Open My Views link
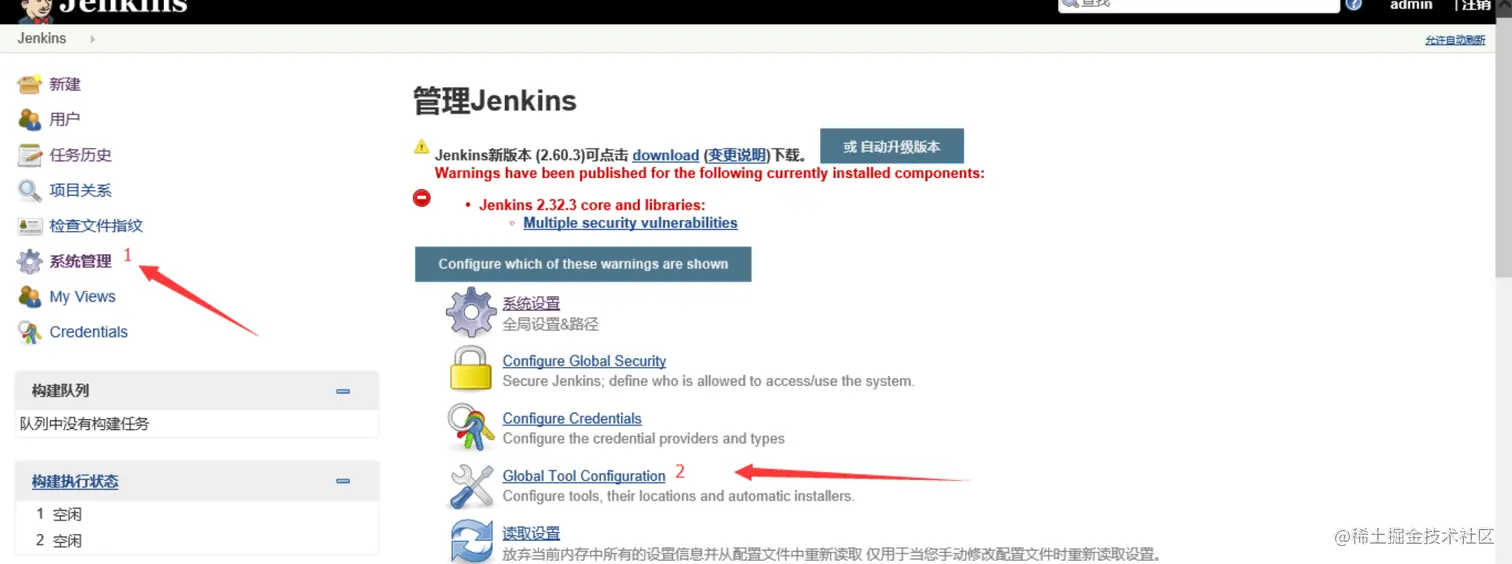This screenshot has height=564, width=1512. click(x=83, y=297)
